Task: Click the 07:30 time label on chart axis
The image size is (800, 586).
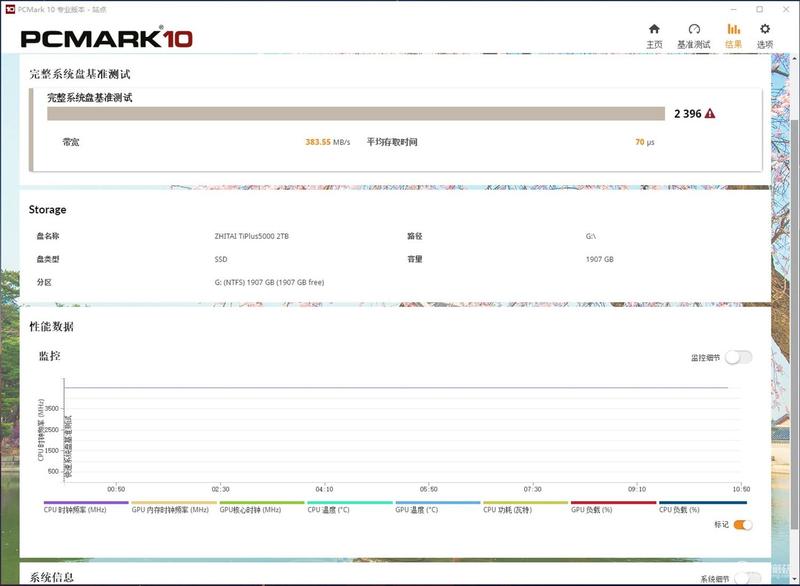Action: [532, 489]
